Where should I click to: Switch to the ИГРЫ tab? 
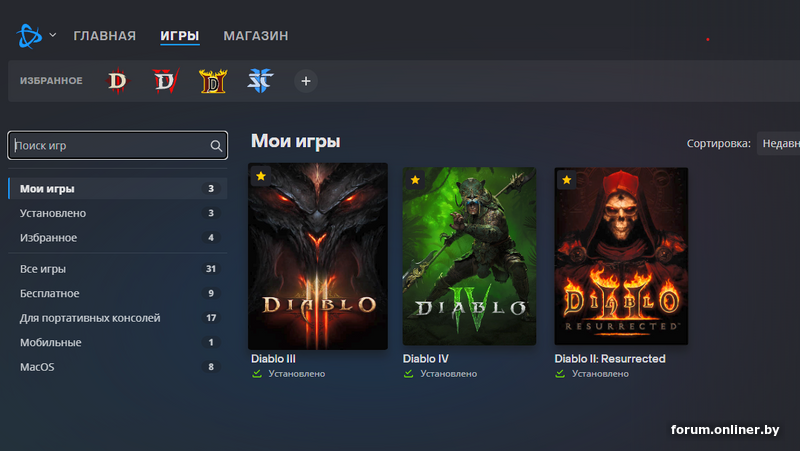click(x=180, y=36)
